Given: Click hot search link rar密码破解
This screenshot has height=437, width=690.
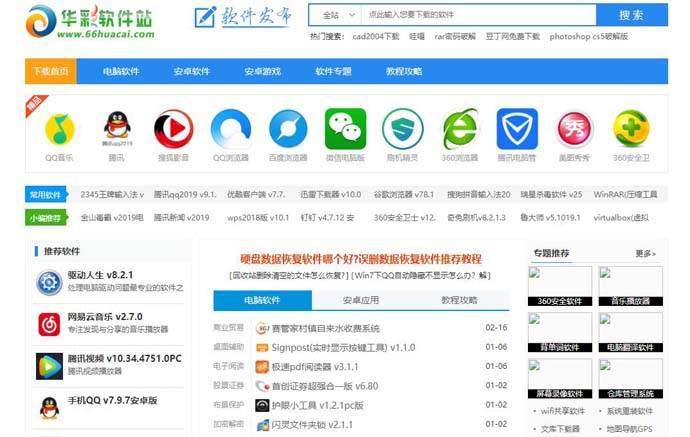Looking at the screenshot, I should click(455, 37).
